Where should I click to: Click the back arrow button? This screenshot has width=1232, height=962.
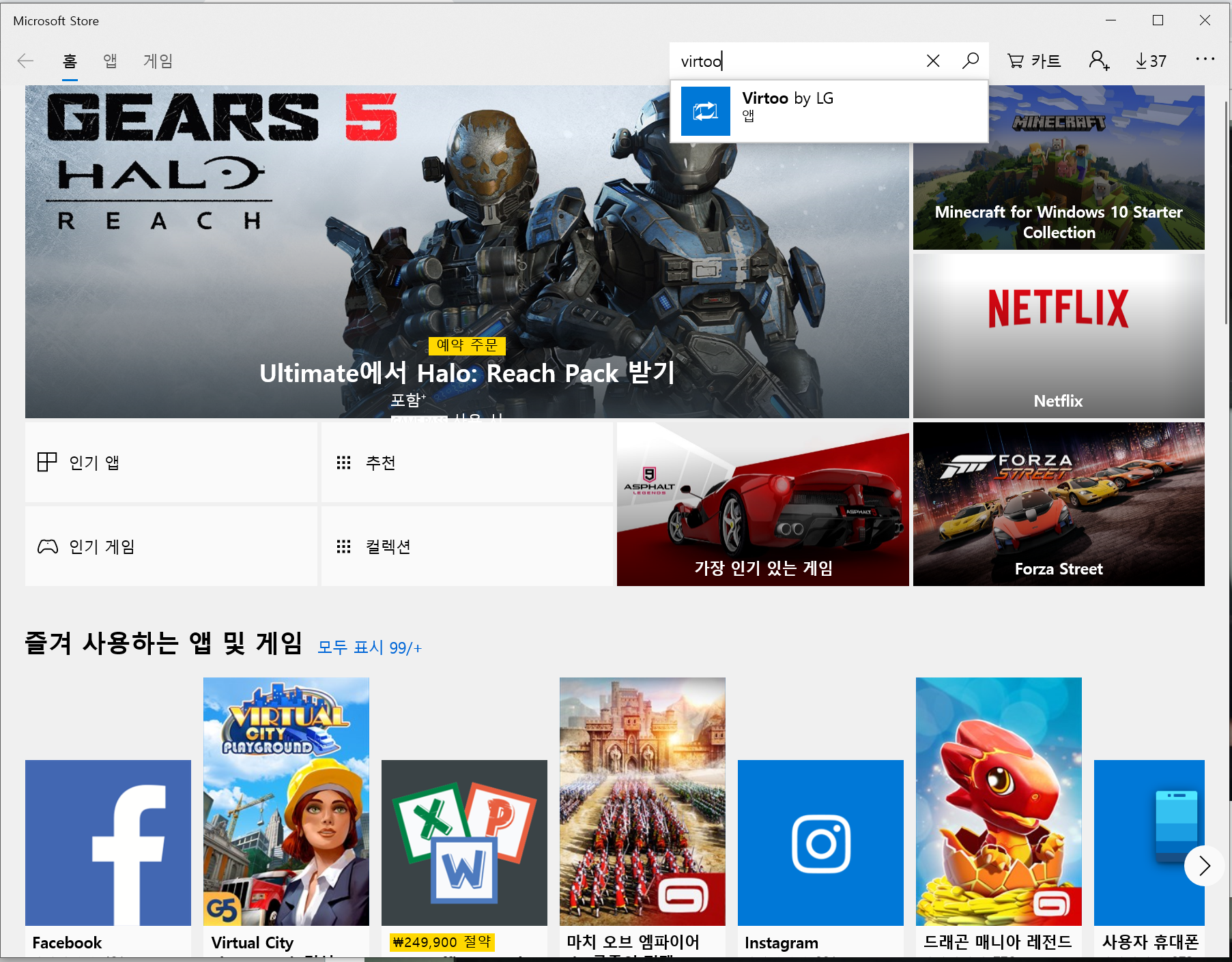coord(25,61)
